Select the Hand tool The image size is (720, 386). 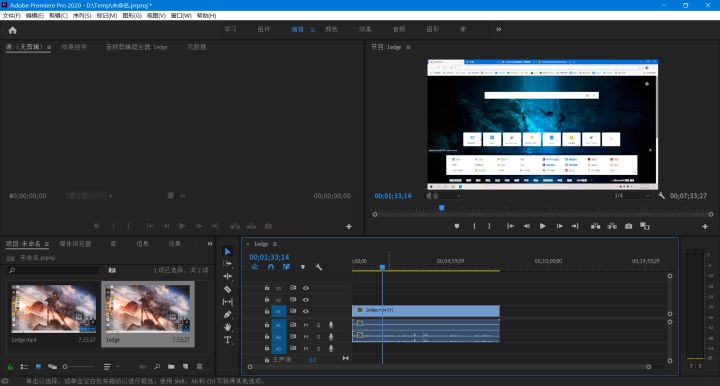point(227,327)
